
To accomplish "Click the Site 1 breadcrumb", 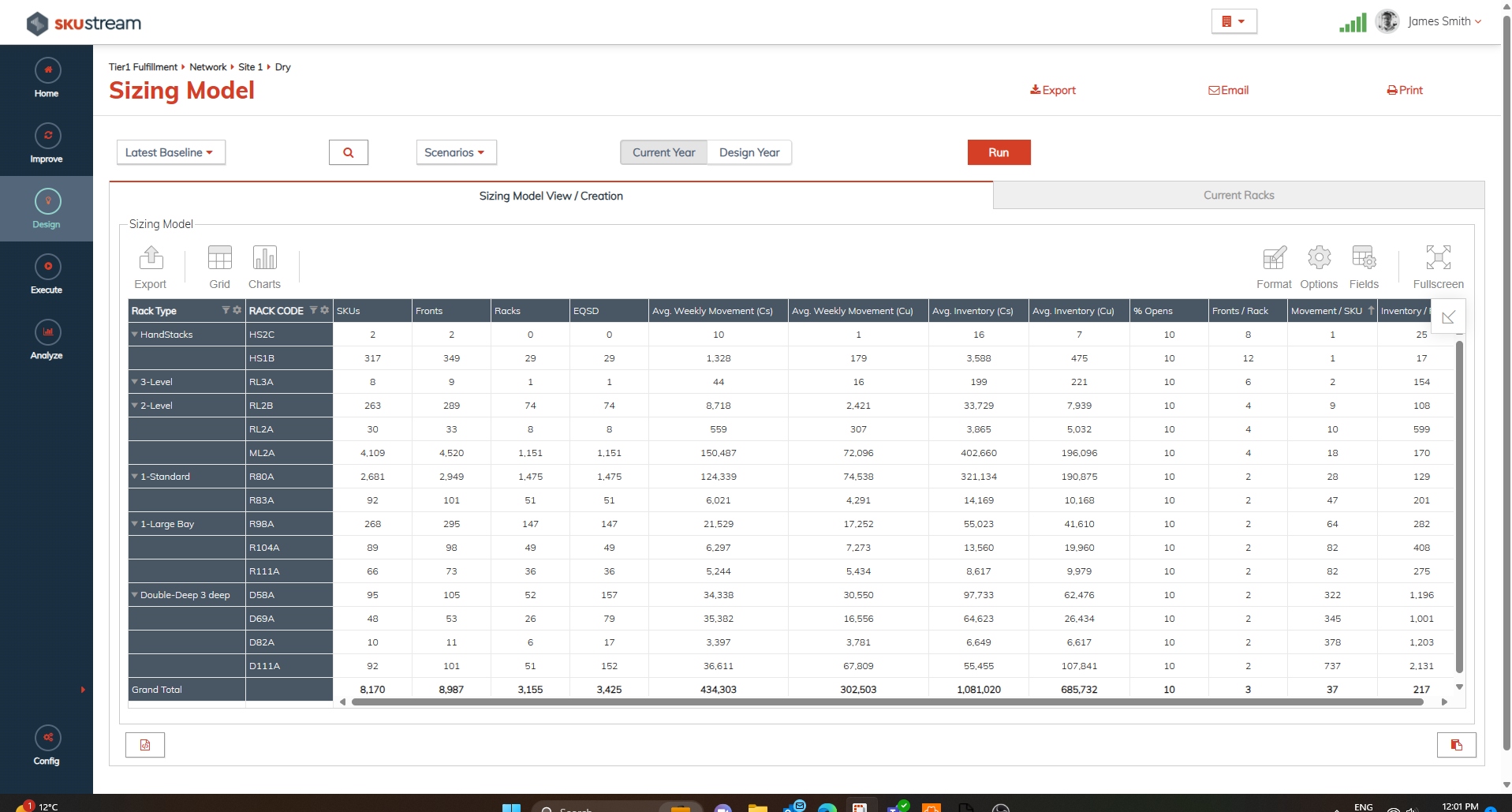I will [250, 67].
